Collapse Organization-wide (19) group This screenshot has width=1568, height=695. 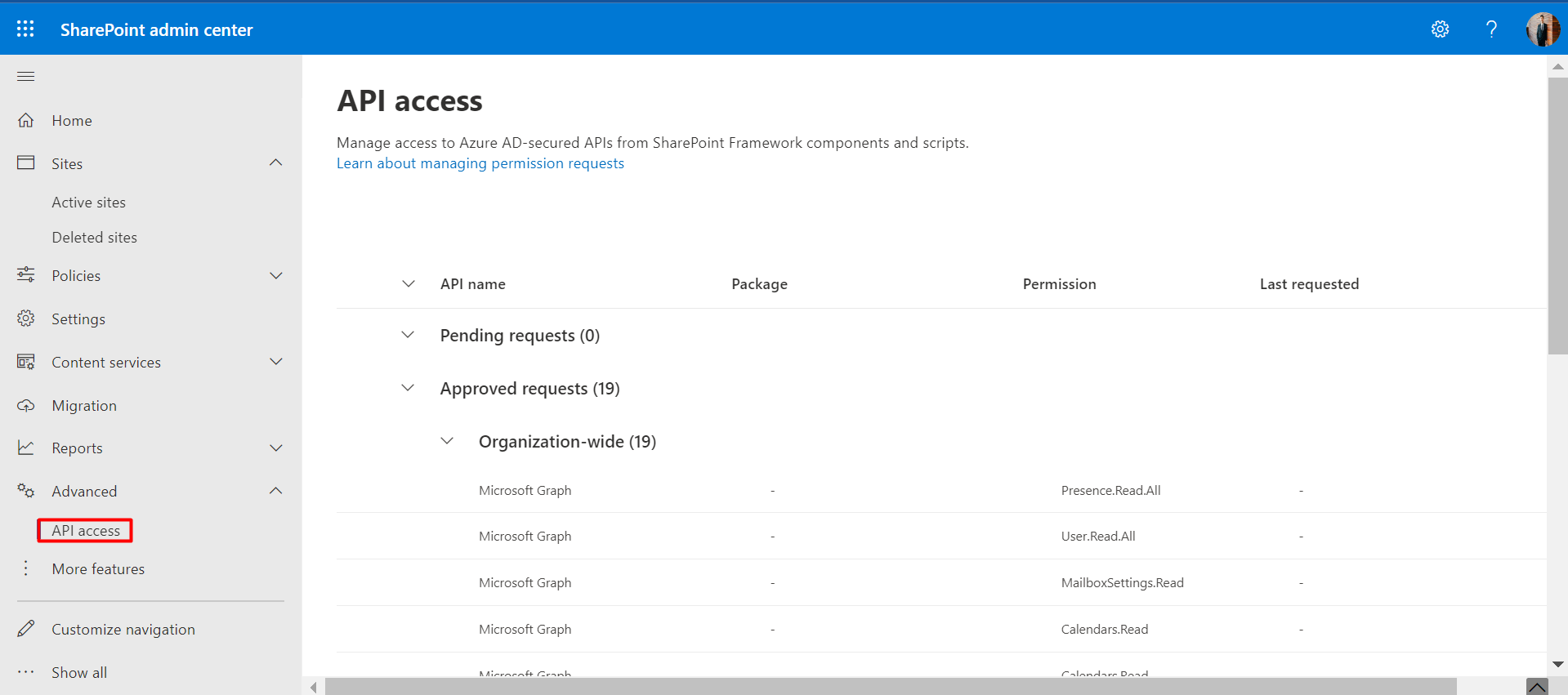pyautogui.click(x=447, y=441)
